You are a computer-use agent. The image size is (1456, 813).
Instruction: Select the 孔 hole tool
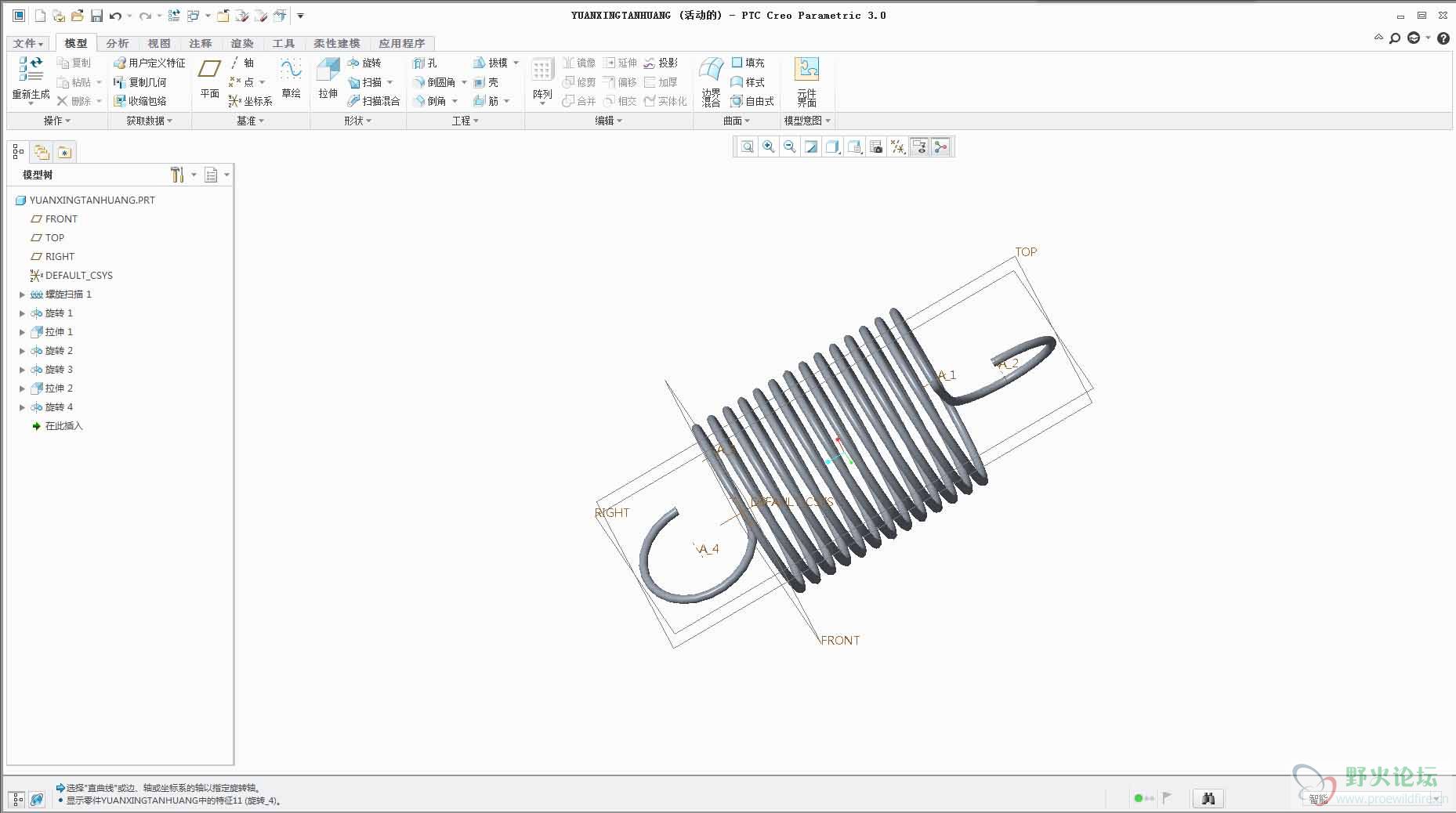click(x=426, y=63)
